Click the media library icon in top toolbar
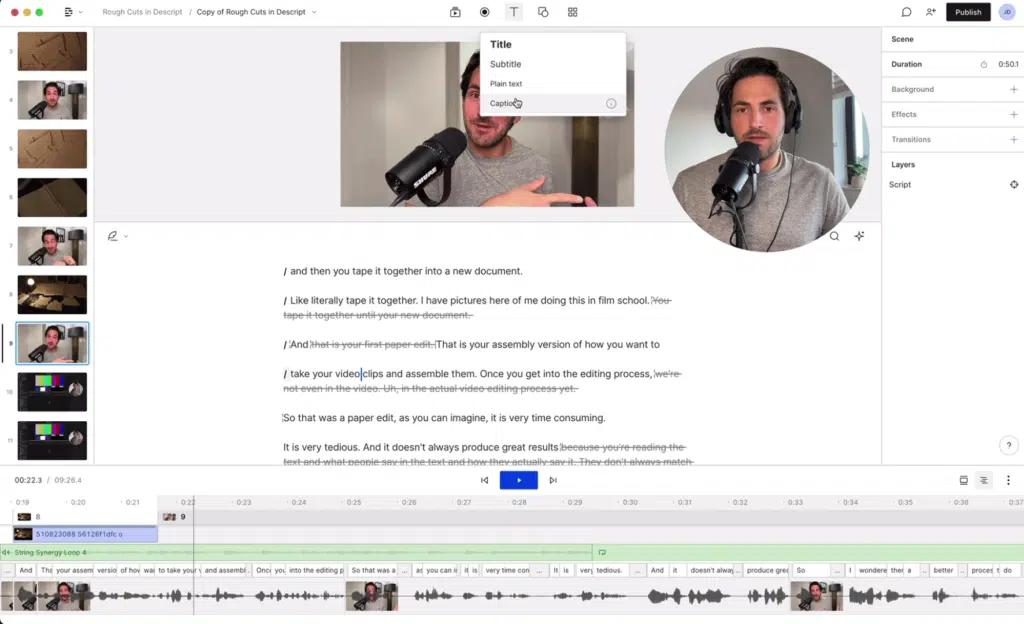 [x=455, y=12]
